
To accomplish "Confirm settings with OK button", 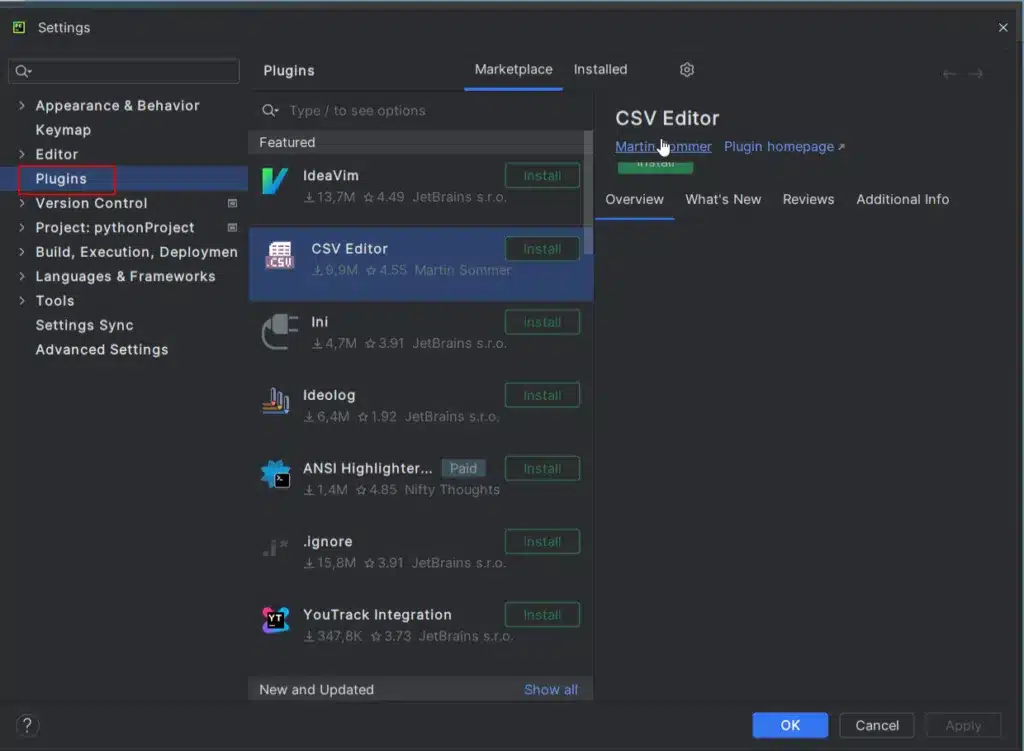I will [790, 725].
